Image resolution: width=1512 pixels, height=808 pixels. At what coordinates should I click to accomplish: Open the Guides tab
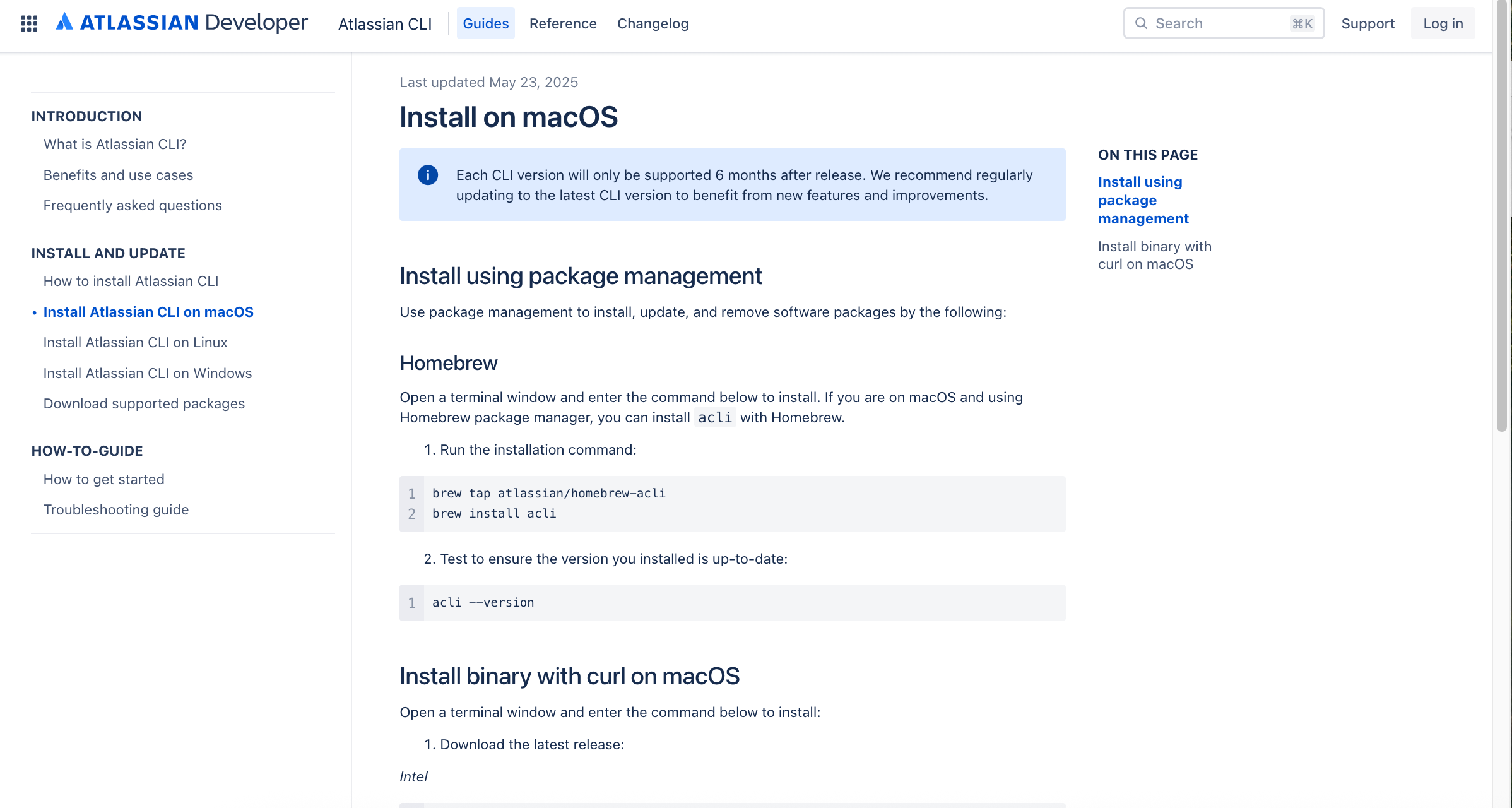[x=485, y=23]
